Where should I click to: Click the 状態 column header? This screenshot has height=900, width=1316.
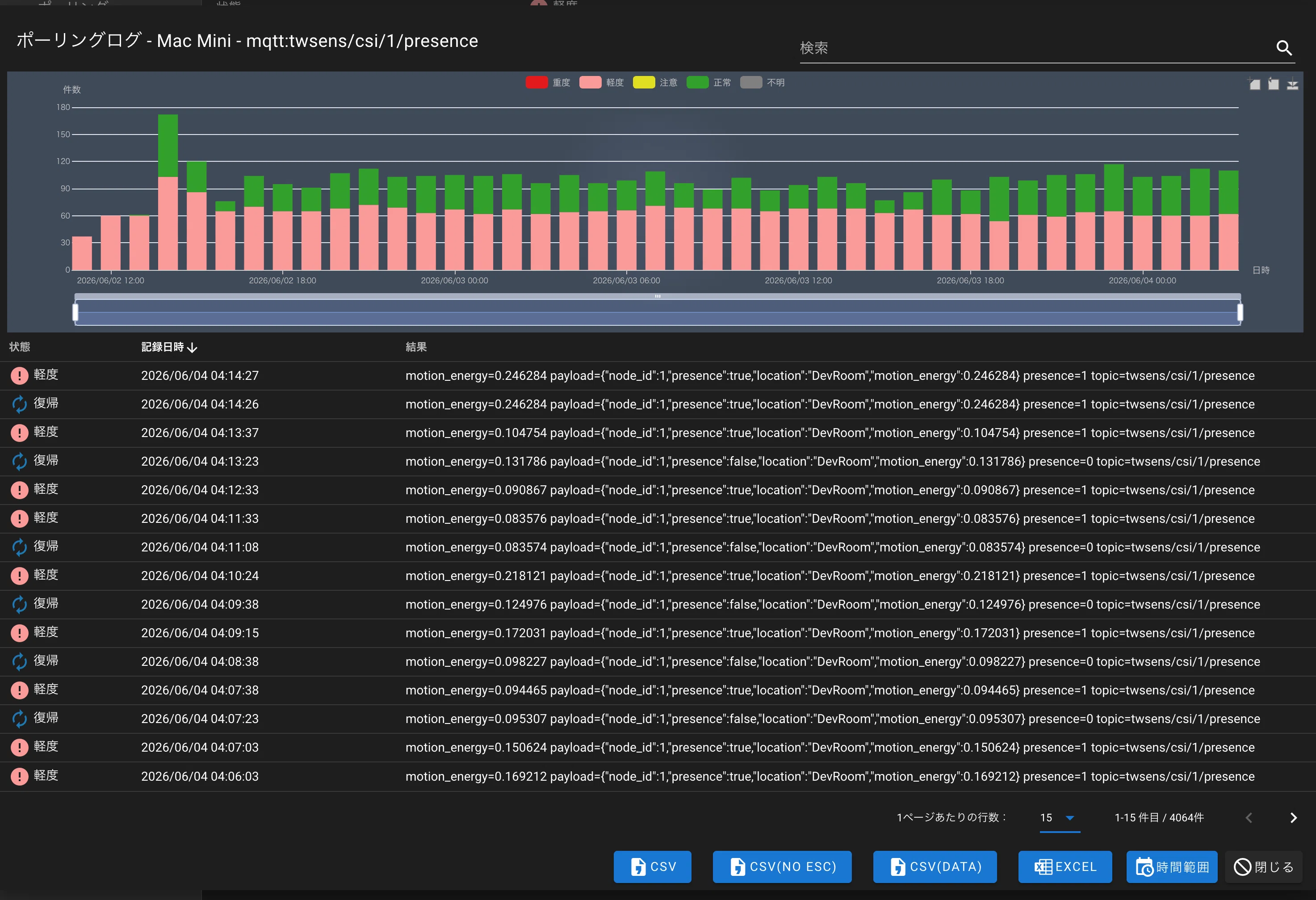20,347
